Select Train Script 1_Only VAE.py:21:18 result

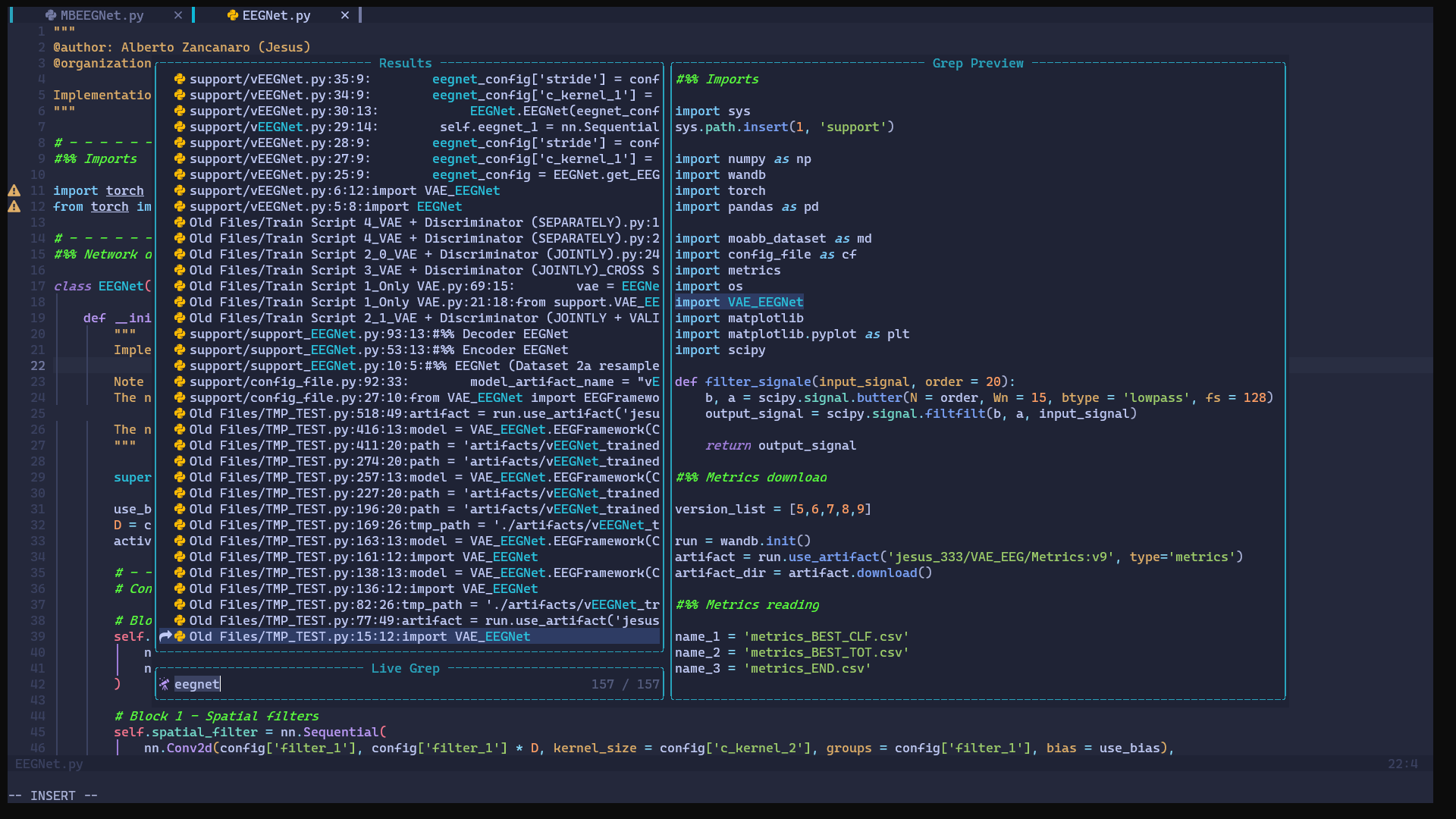click(409, 302)
